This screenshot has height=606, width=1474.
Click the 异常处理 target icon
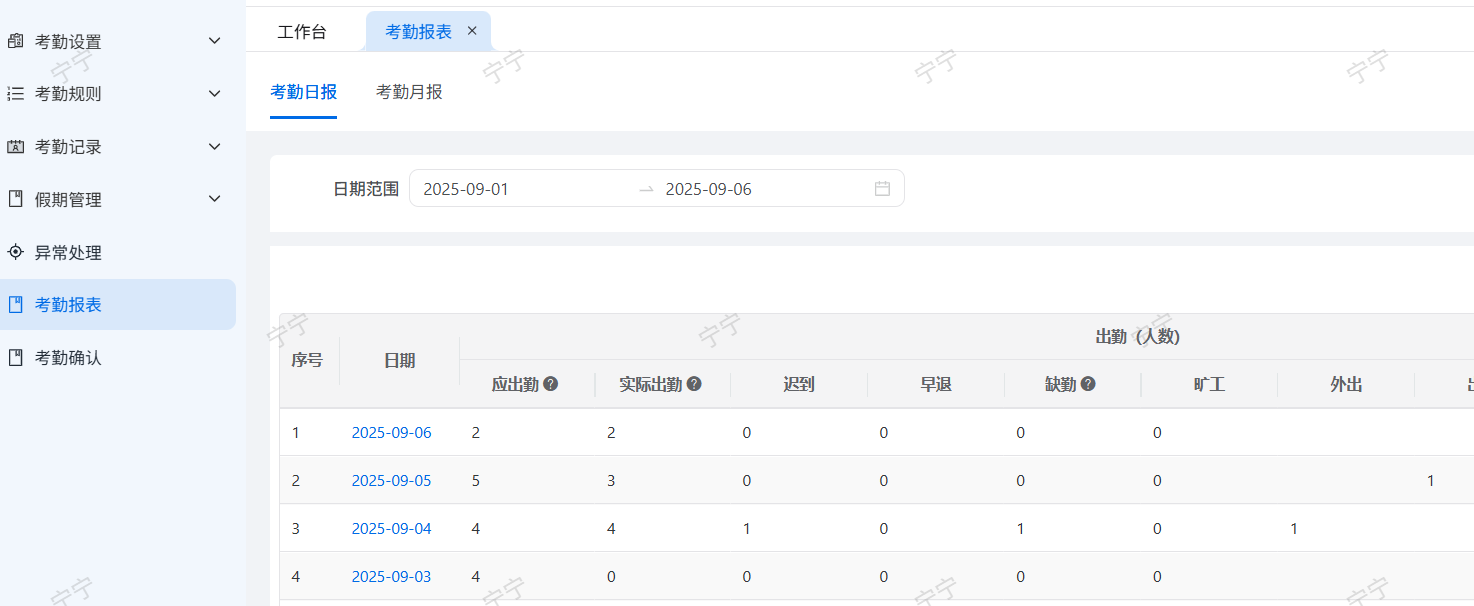click(x=15, y=252)
